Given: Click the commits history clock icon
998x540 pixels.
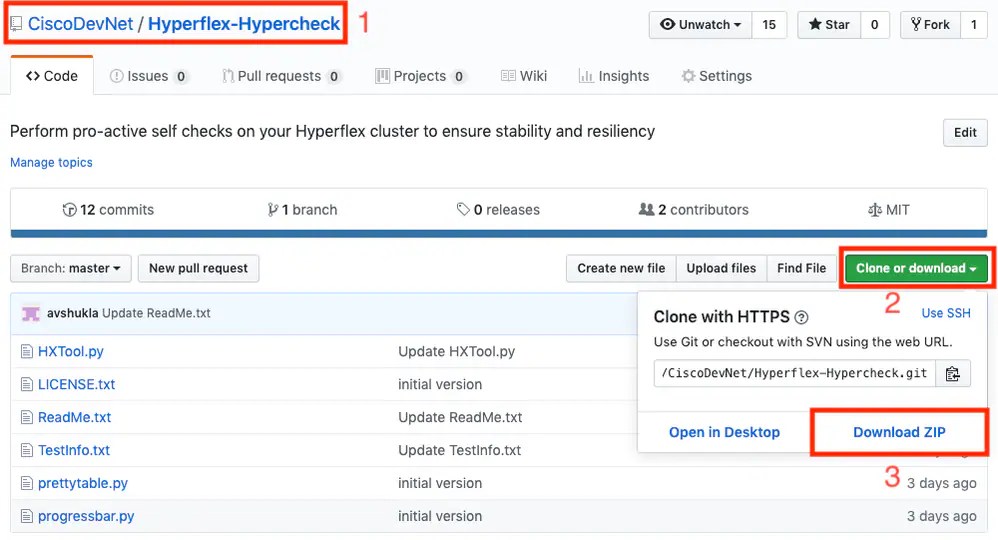Looking at the screenshot, I should tap(69, 210).
